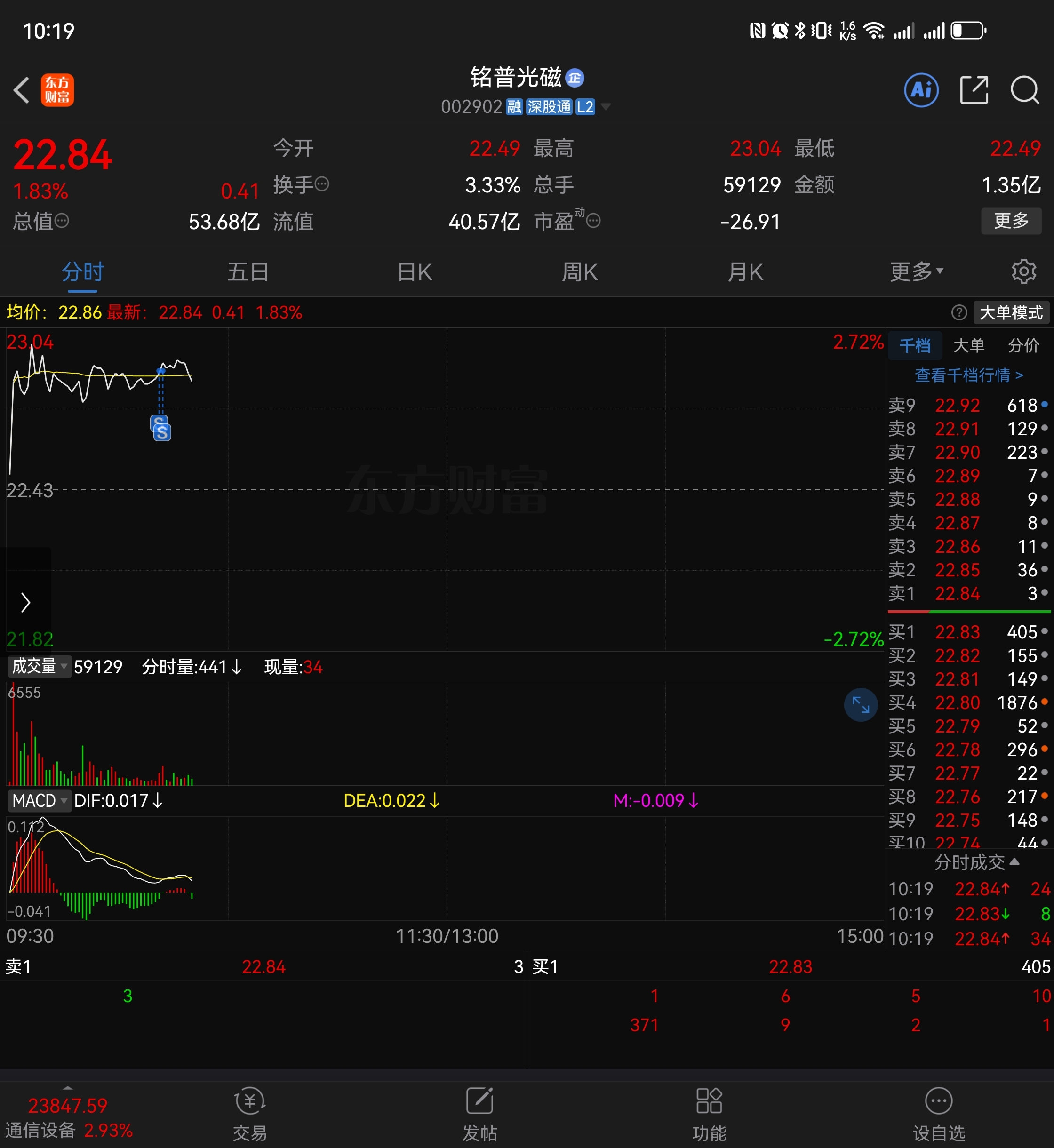Expand the left side panel chevron
Screen dimensions: 1054x1148
click(25, 602)
